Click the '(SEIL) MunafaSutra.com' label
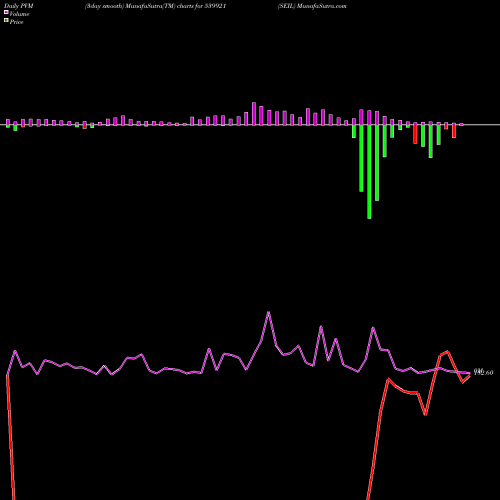This screenshot has height=500, width=500. (x=312, y=6)
